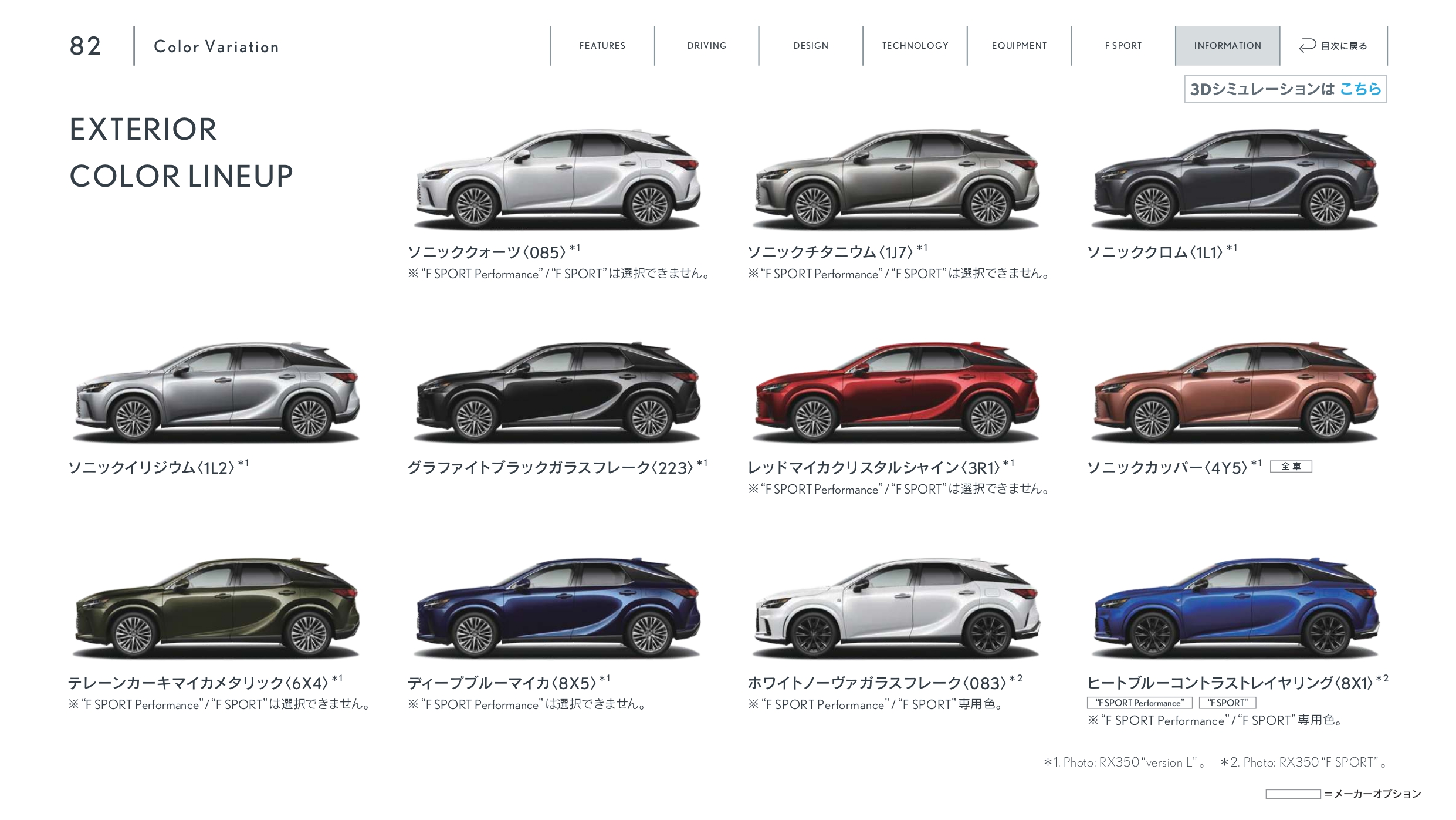This screenshot has height=820, width=1456.
Task: Select the Sonic Iridium 1L2 car image
Action: 217,392
